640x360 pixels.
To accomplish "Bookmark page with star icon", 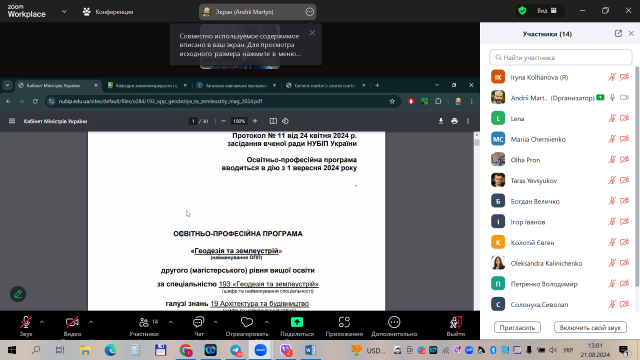I will click(392, 101).
